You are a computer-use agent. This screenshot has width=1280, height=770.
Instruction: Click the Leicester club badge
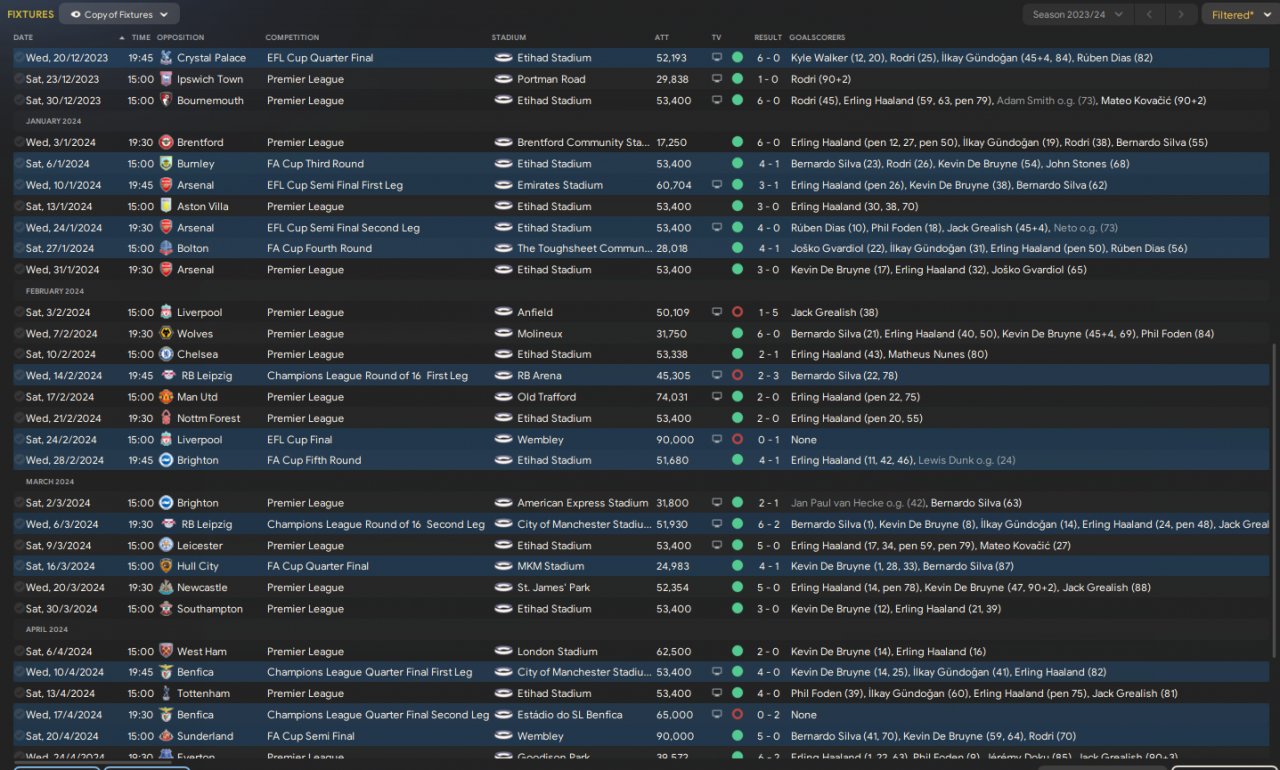(x=166, y=546)
